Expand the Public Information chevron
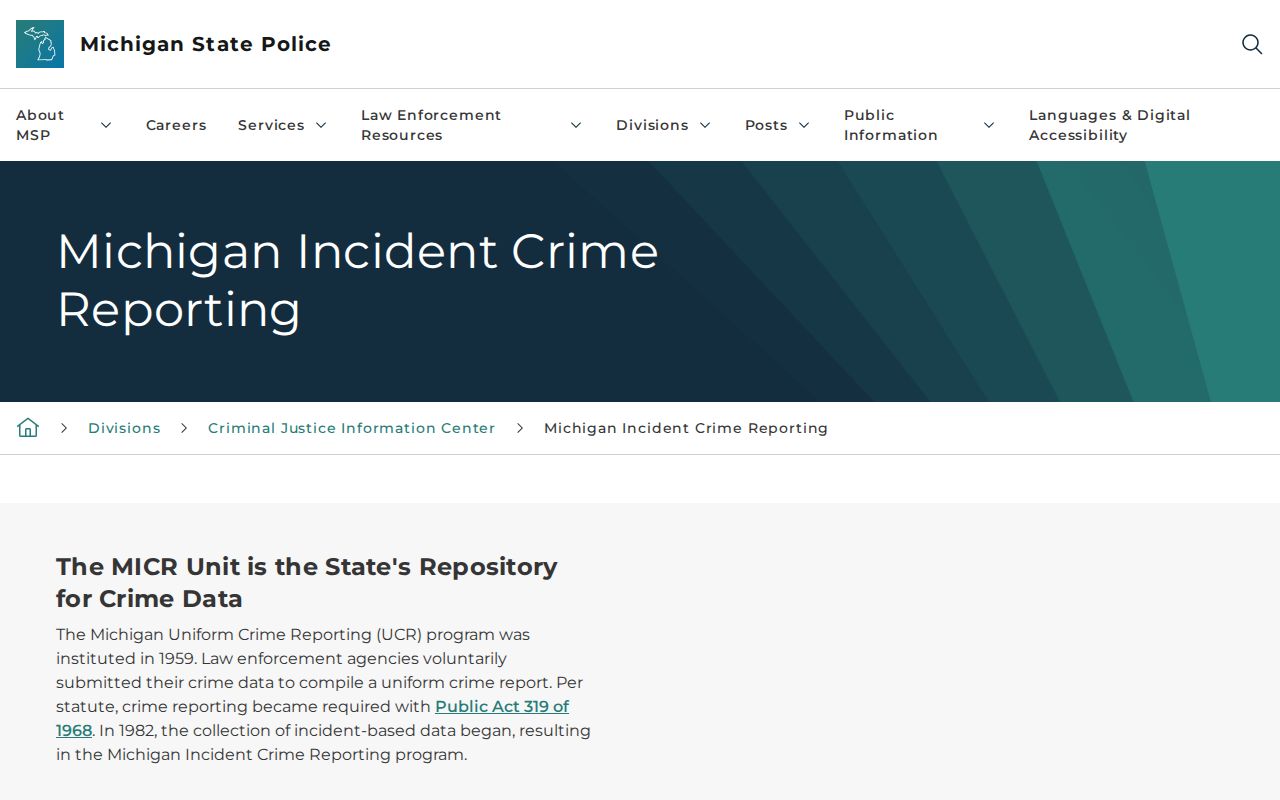The image size is (1280, 800). (x=989, y=125)
